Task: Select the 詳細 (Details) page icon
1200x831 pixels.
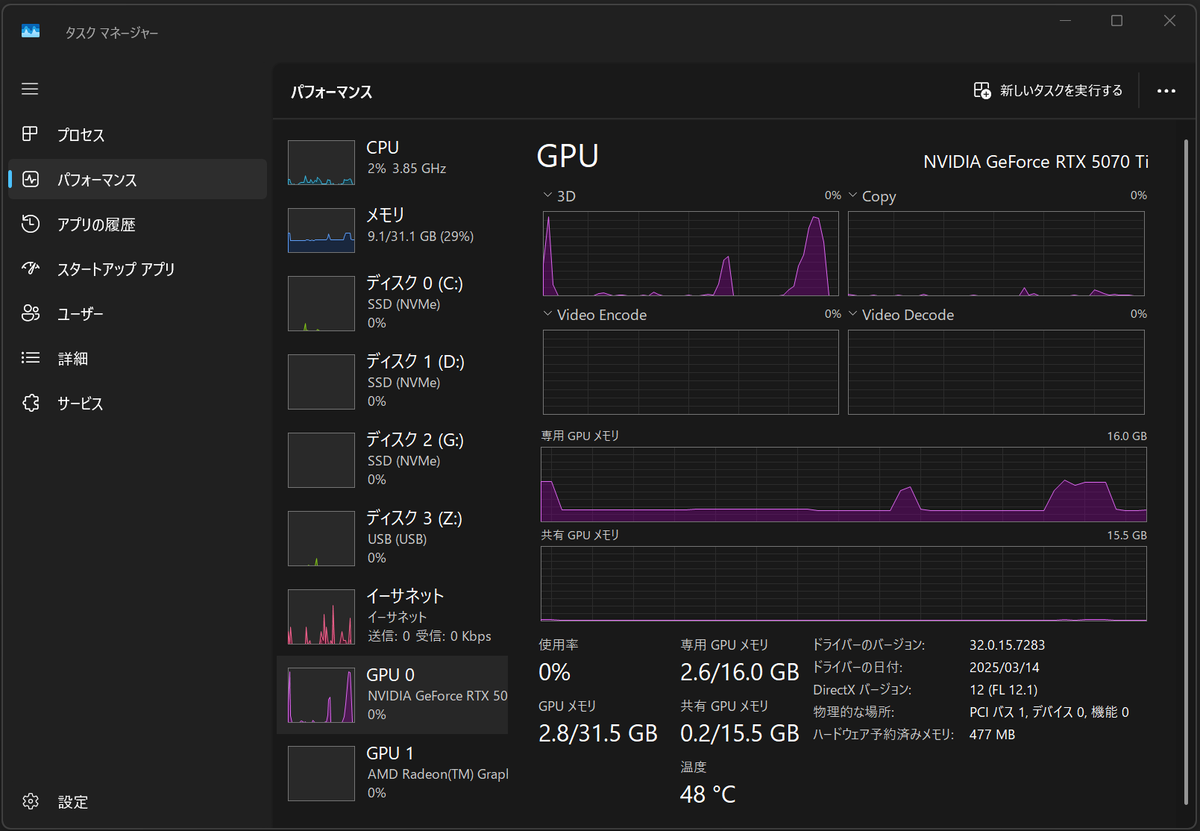Action: (30, 358)
